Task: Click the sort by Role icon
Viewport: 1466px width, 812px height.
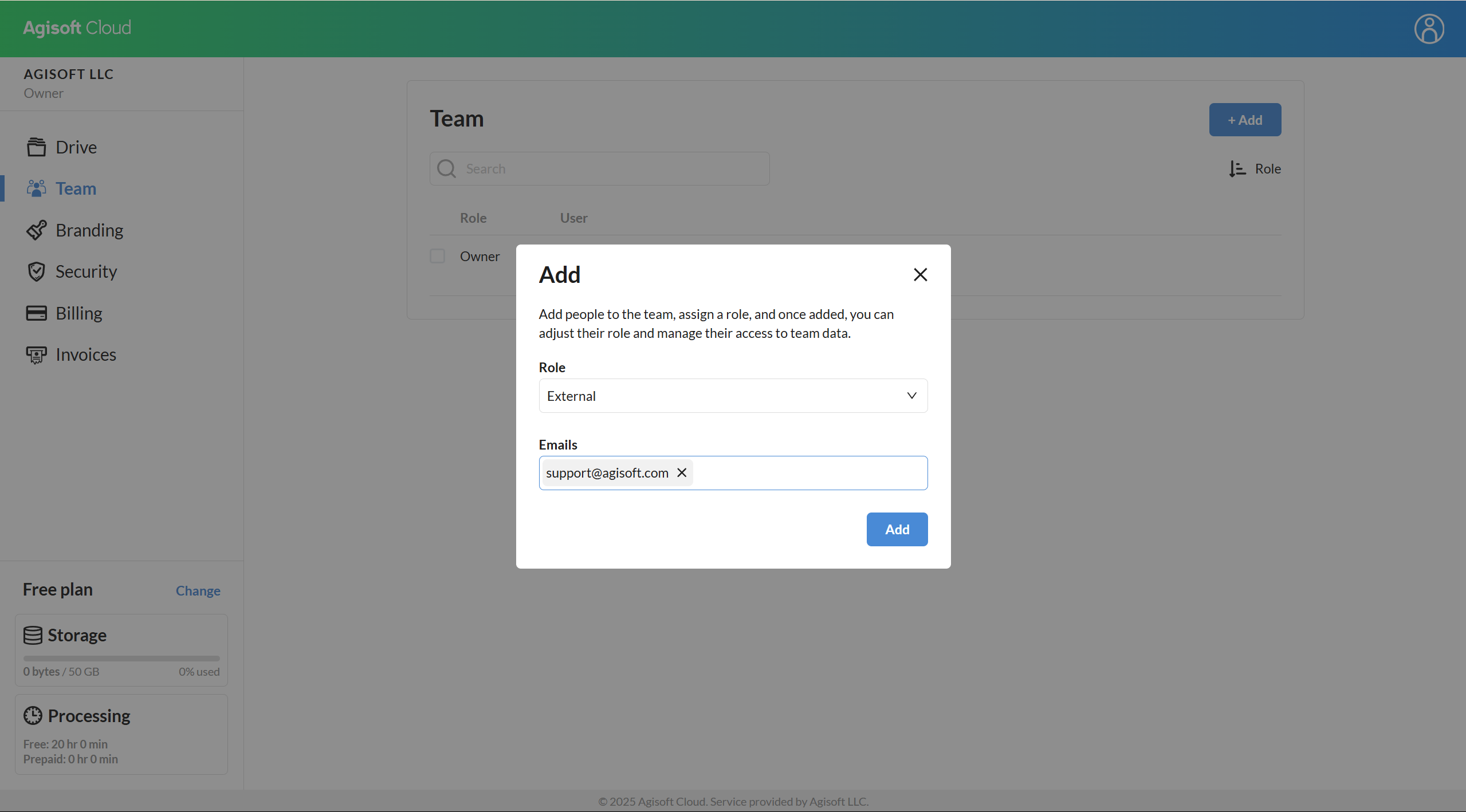Action: tap(1237, 169)
